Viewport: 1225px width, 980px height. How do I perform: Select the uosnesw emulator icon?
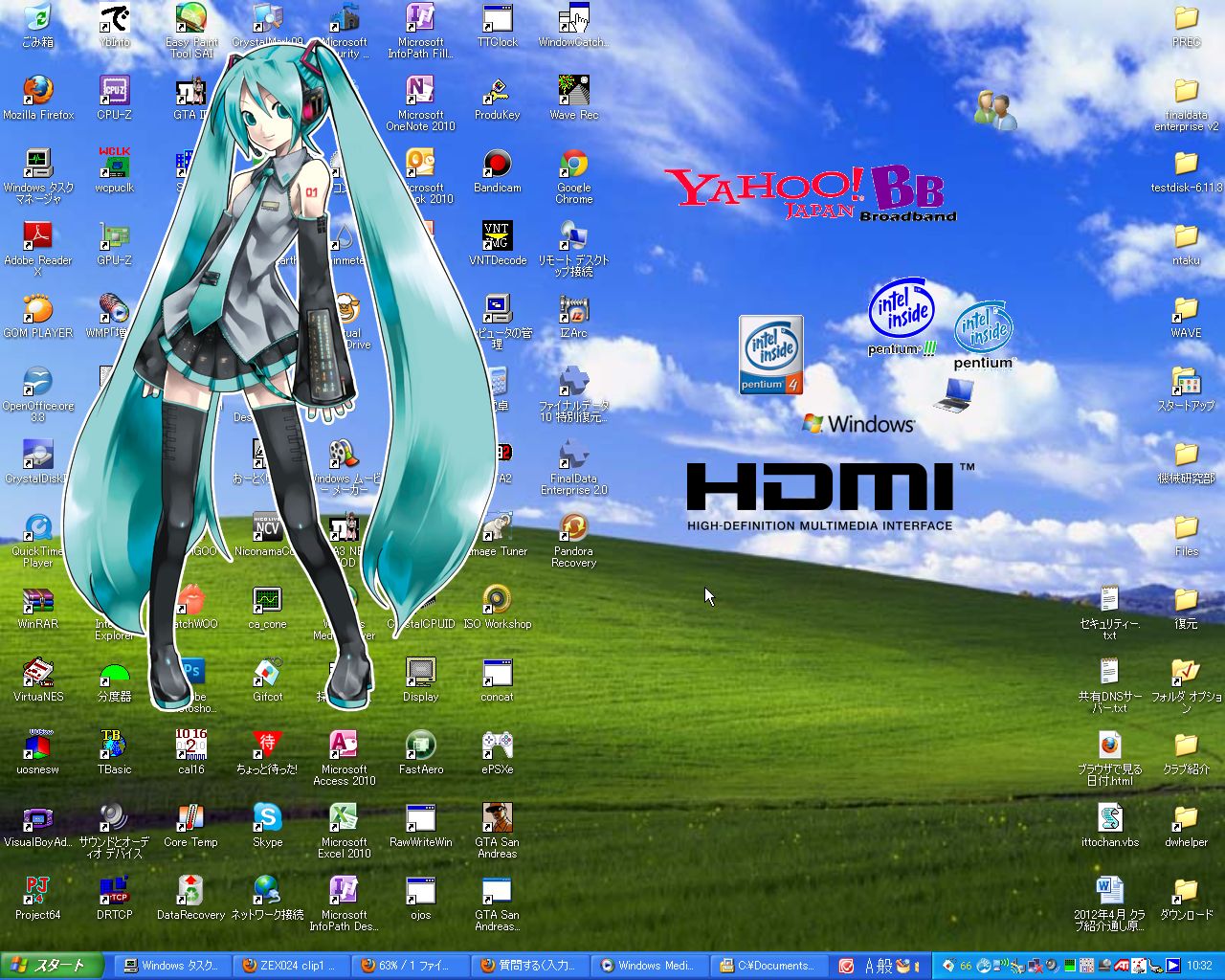[38, 752]
